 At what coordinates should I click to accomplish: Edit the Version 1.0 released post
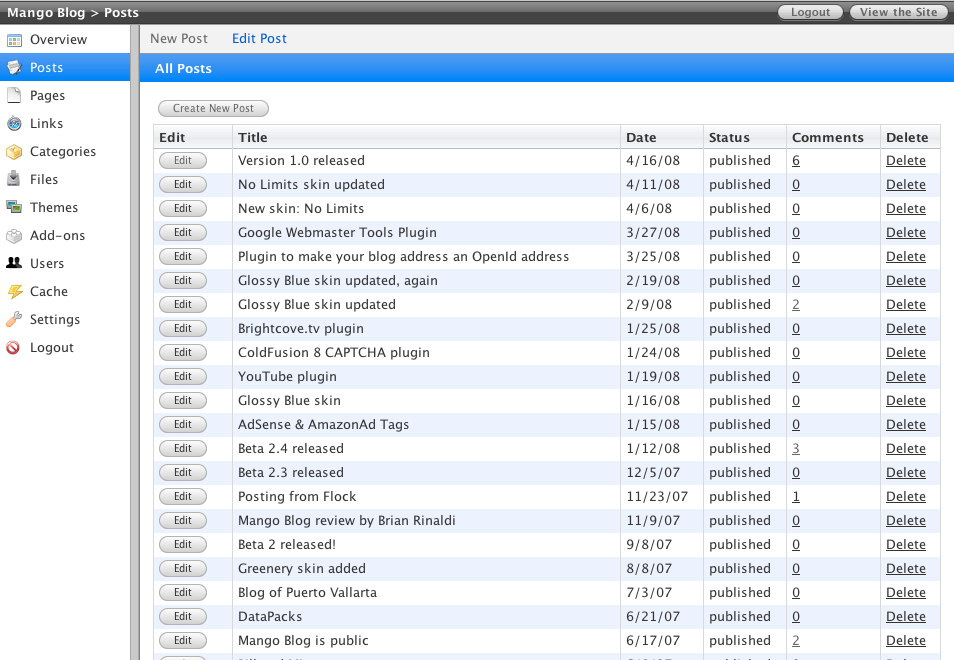click(183, 161)
